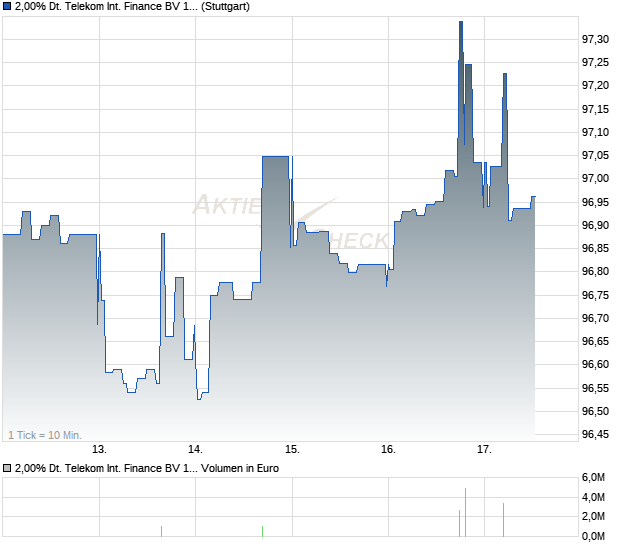Click the volume axis label '4,0M'

pos(593,497)
